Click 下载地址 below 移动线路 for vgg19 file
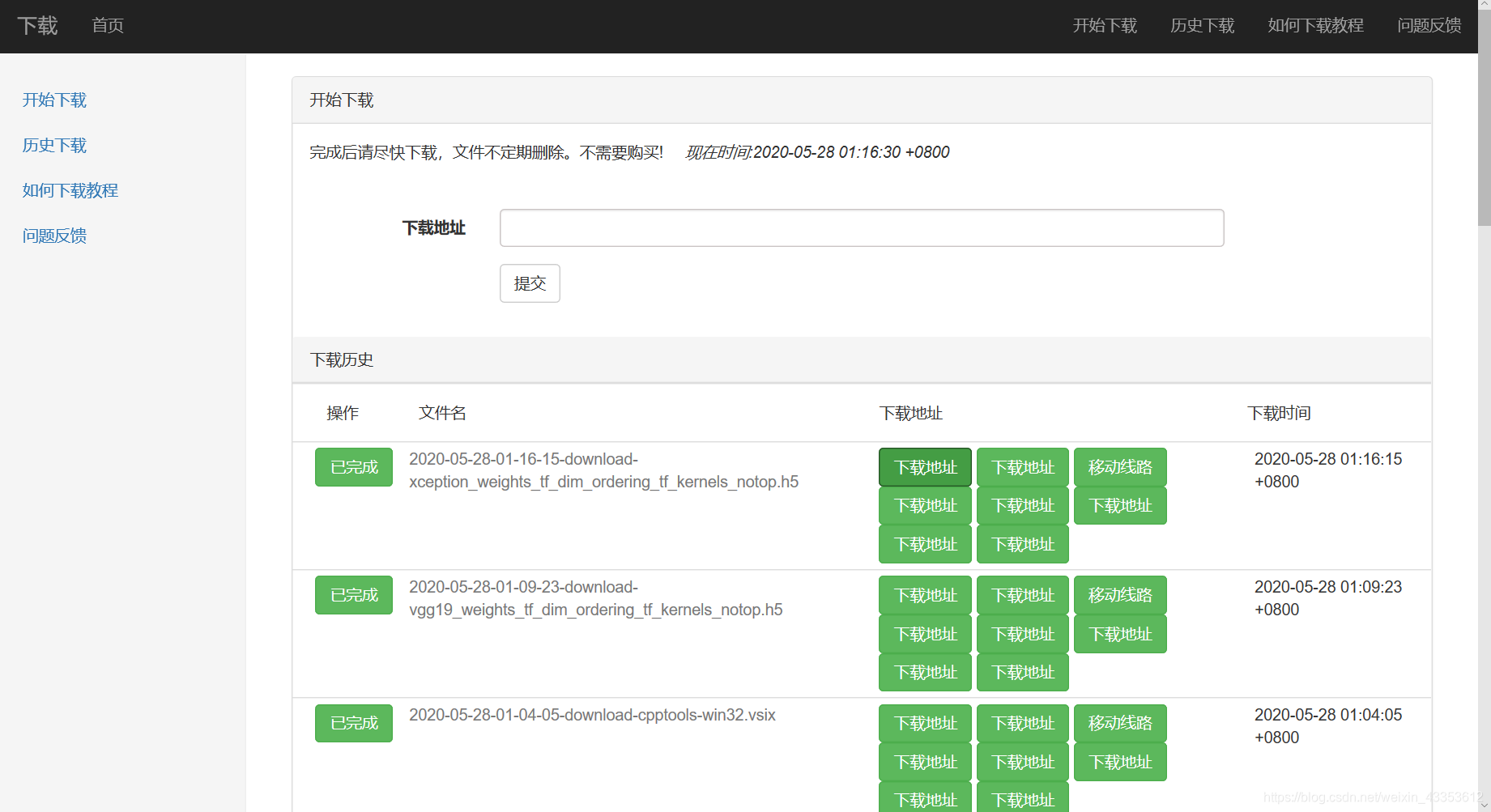 1120,634
